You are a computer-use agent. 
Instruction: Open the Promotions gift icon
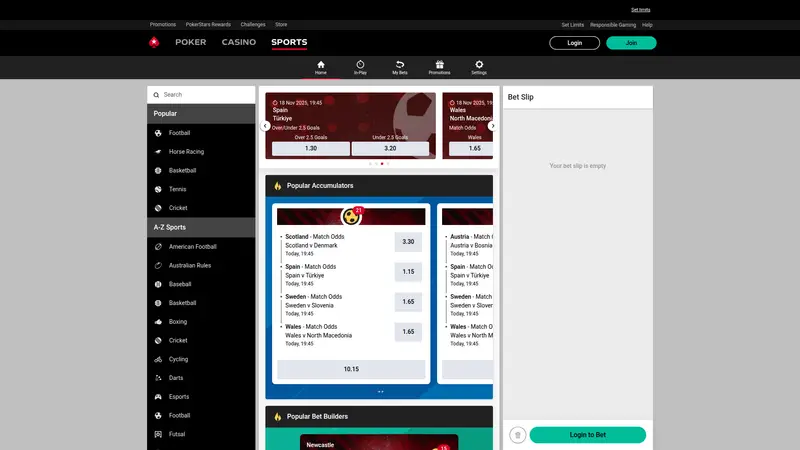click(439, 65)
